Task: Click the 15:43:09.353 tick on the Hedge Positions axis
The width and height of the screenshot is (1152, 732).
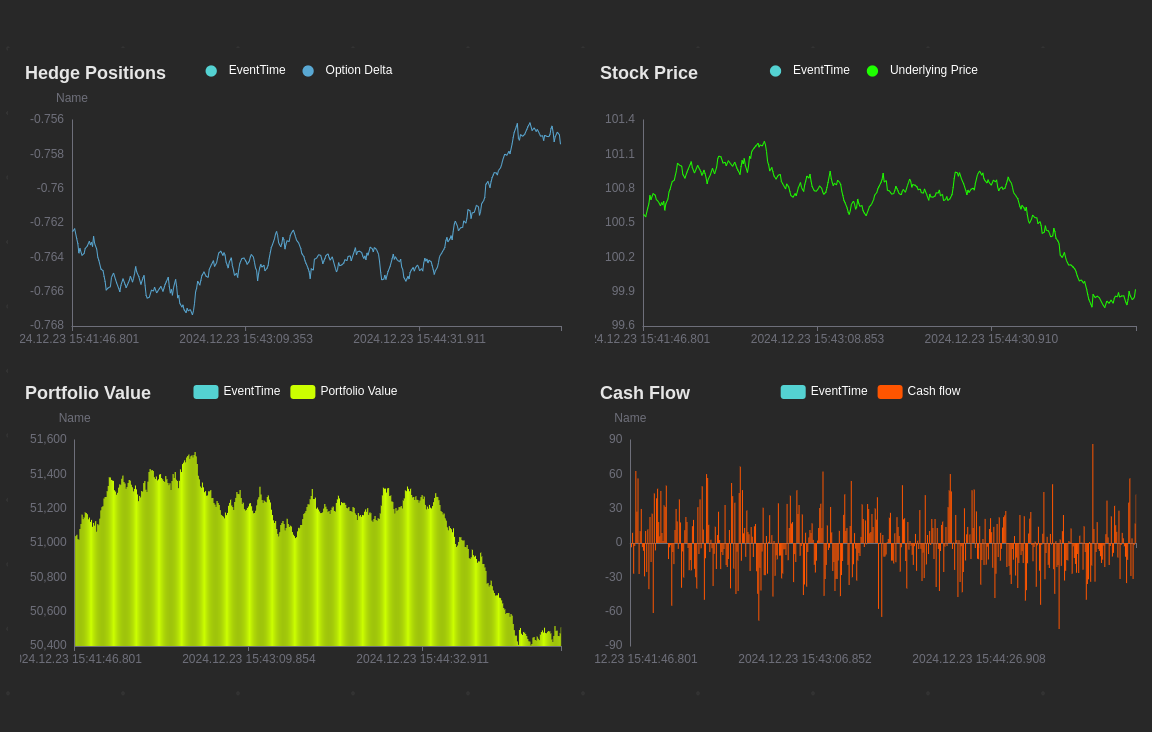Action: pos(246,339)
